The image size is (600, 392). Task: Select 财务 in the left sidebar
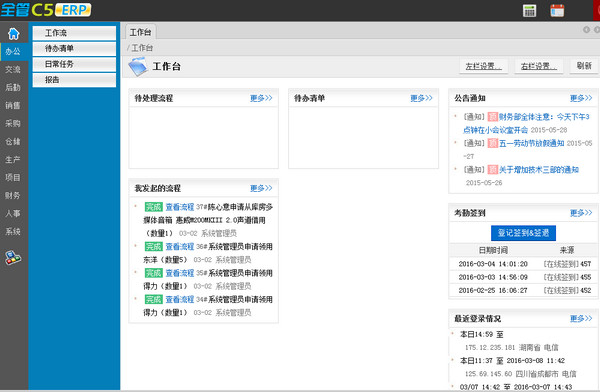pos(13,195)
